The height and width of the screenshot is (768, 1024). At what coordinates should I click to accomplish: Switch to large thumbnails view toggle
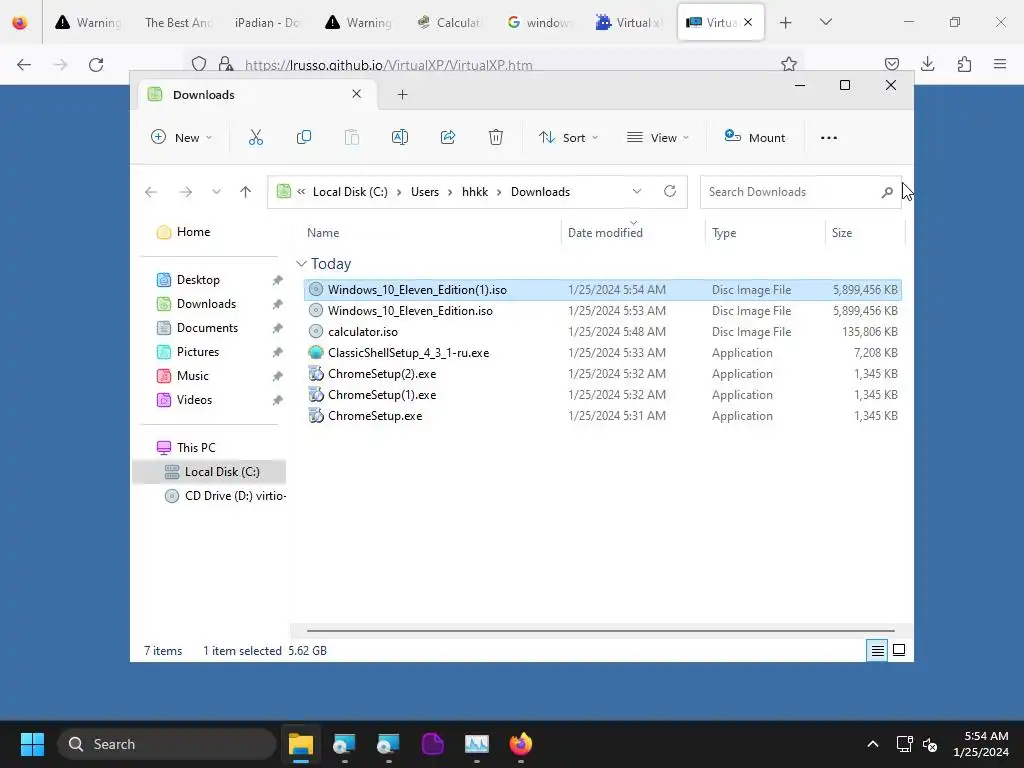pyautogui.click(x=899, y=650)
